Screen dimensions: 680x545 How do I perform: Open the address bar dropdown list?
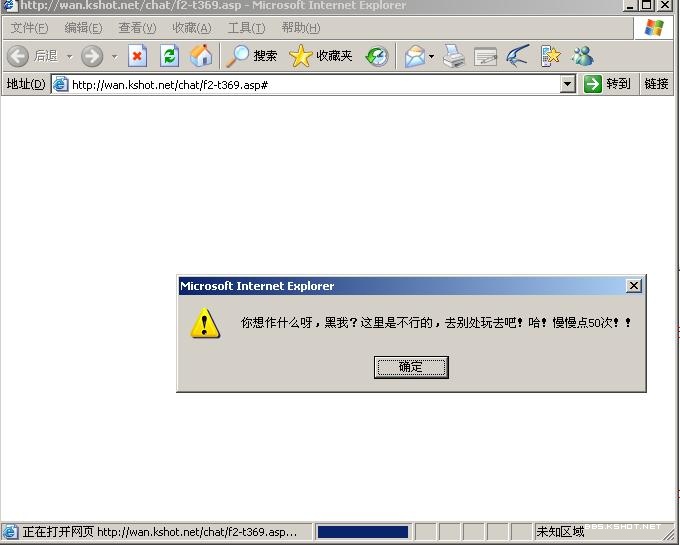tap(567, 84)
